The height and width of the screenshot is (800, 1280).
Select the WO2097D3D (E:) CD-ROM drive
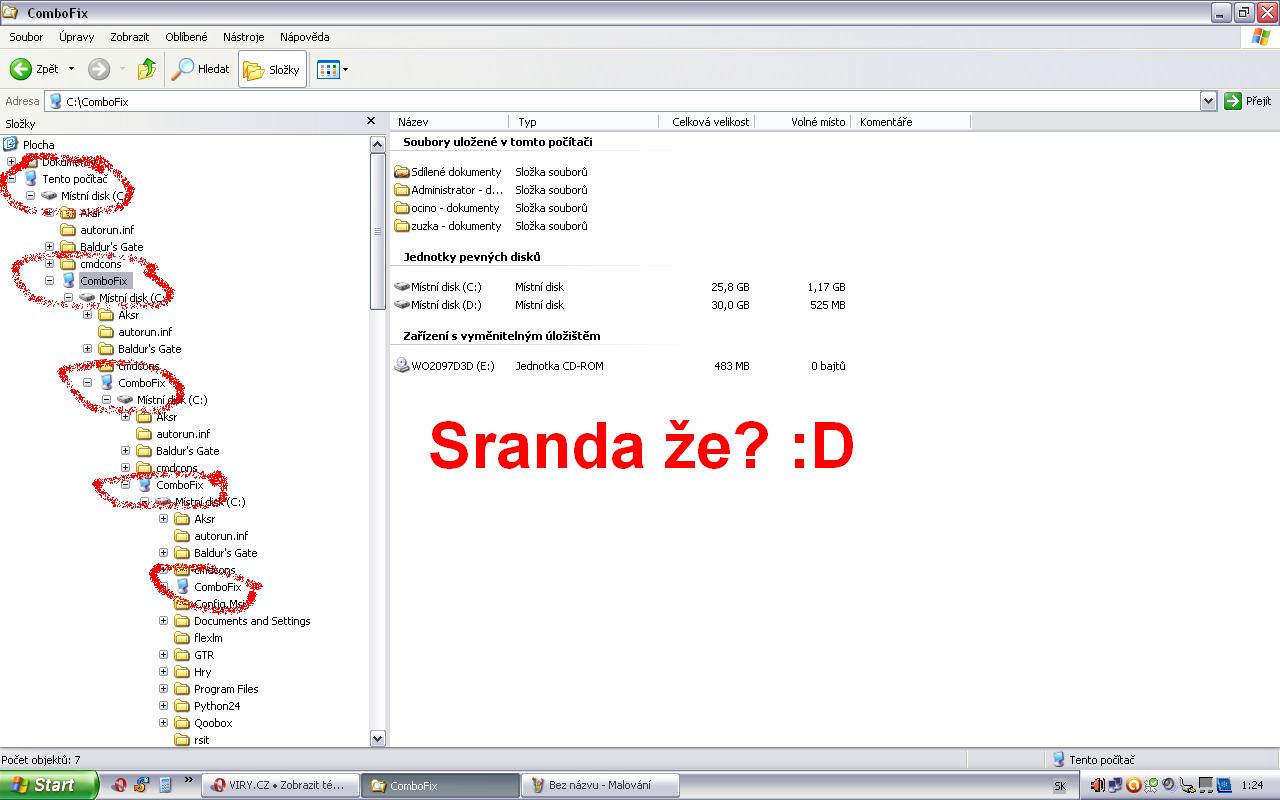coord(402,366)
